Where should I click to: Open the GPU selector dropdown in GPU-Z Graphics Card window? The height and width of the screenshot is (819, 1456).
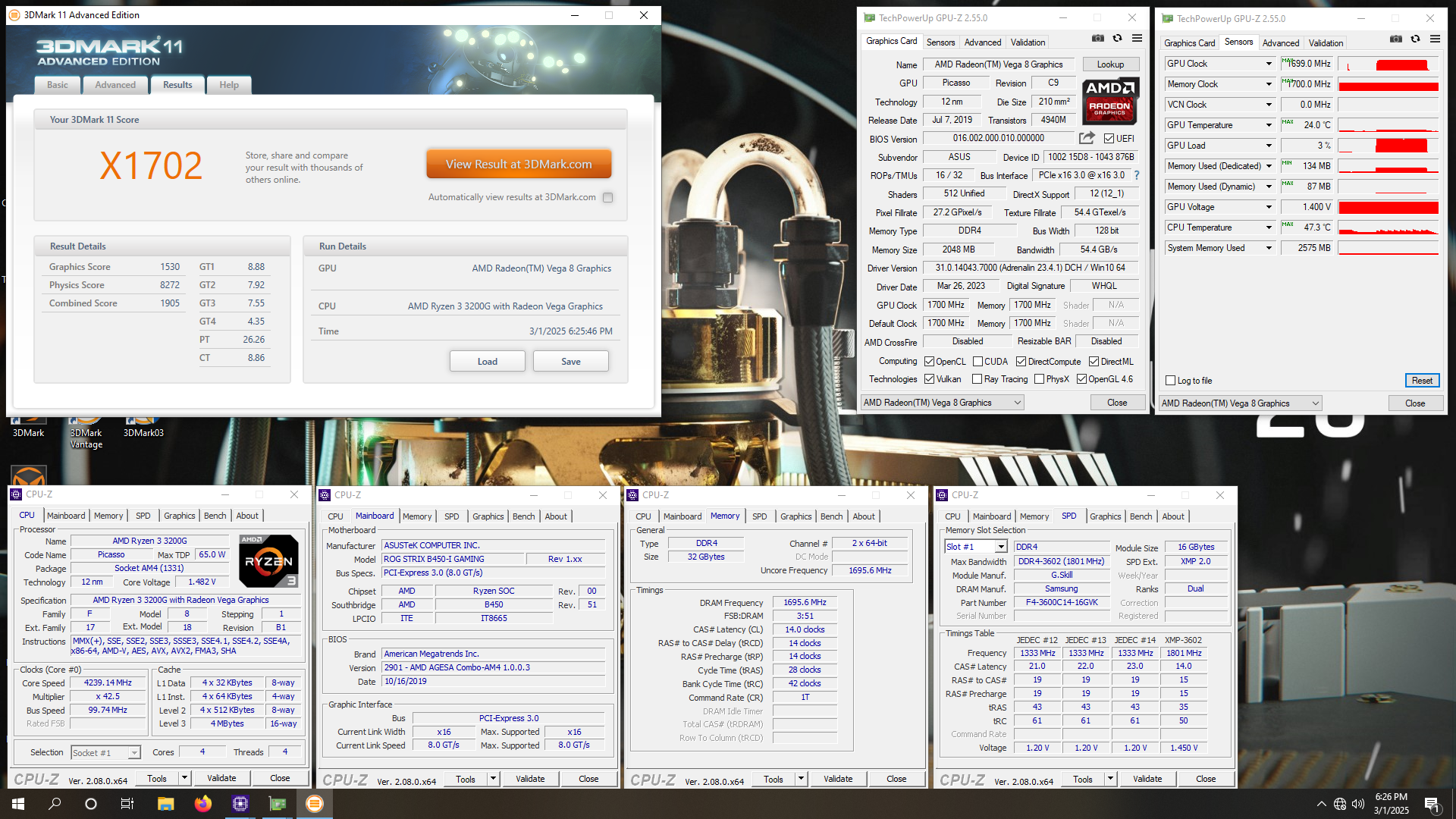[x=942, y=403]
